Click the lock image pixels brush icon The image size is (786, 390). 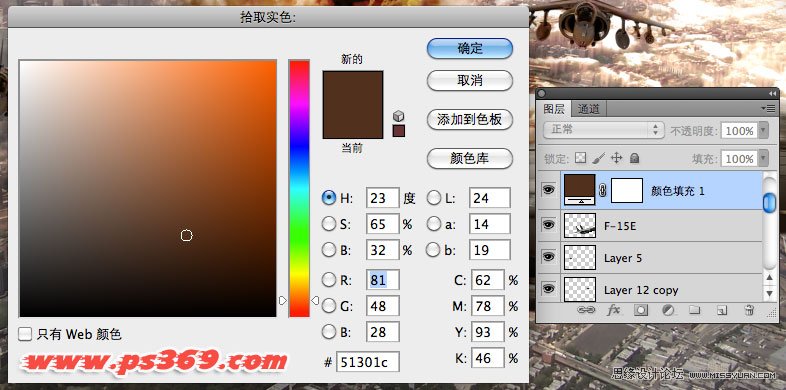(599, 158)
